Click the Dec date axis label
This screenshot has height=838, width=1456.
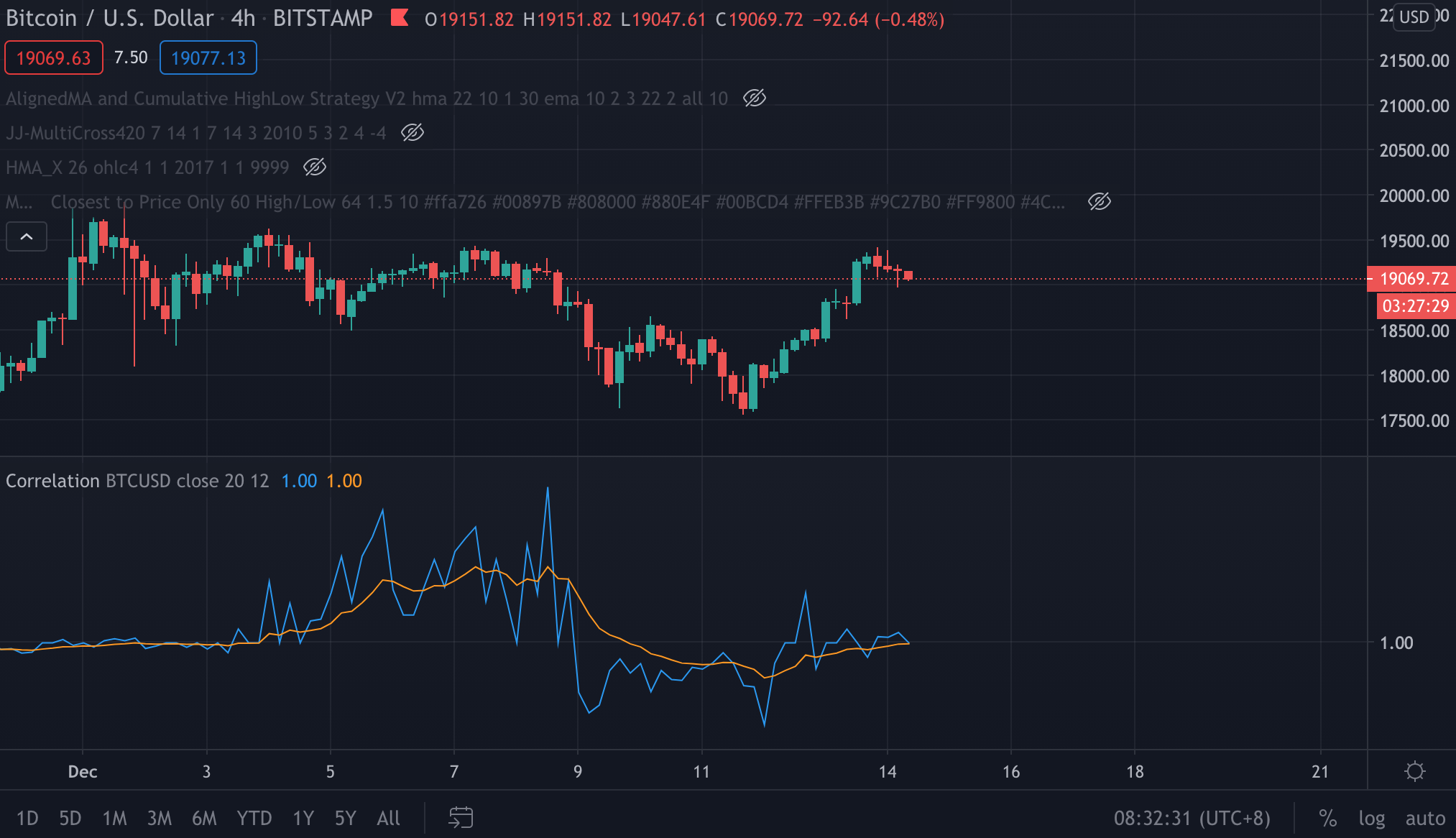[83, 772]
